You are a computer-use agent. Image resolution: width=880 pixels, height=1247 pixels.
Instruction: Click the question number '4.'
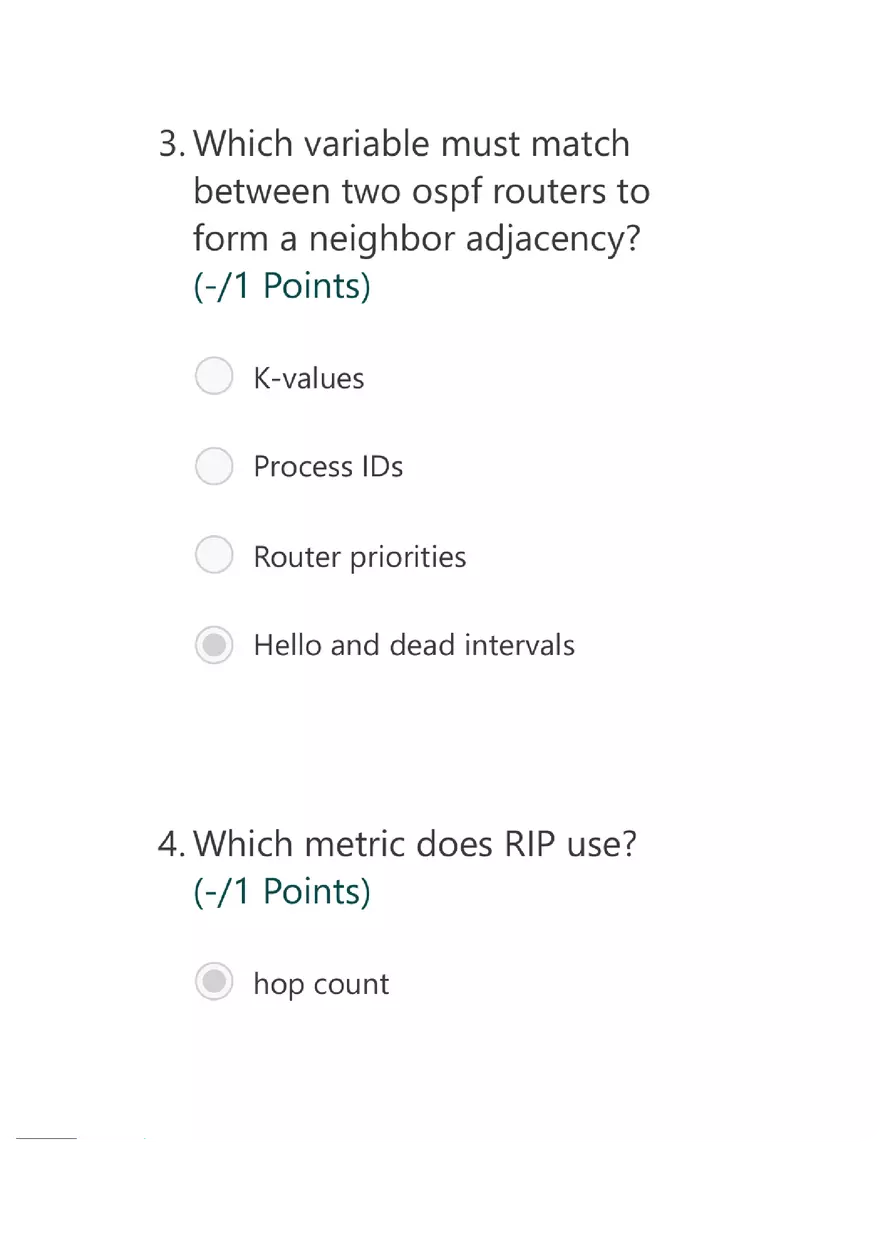click(172, 845)
